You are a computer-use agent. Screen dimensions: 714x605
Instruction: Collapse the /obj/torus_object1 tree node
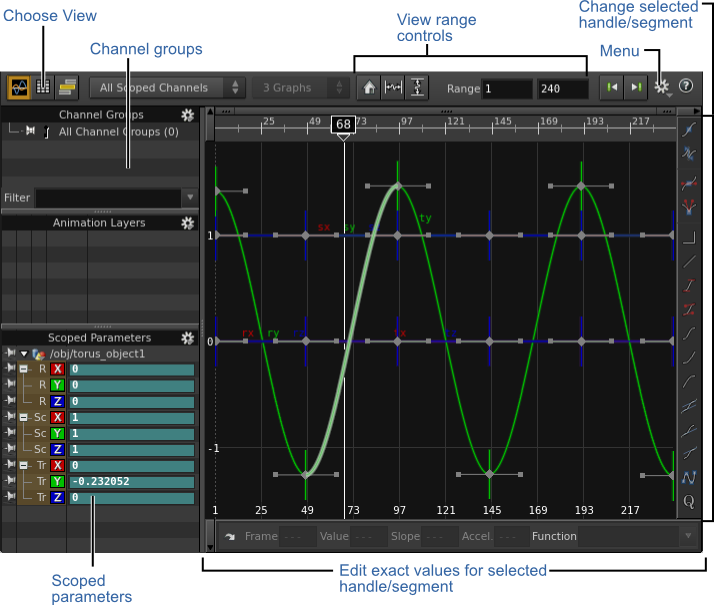tap(24, 353)
